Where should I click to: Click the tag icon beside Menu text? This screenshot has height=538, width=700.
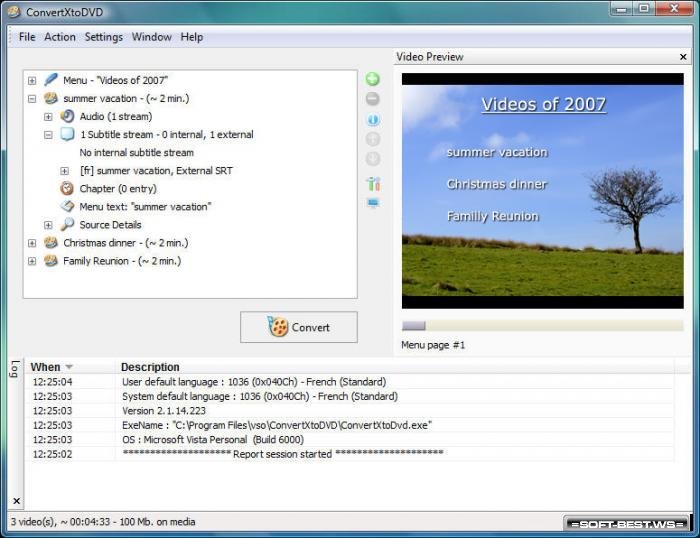[x=67, y=206]
